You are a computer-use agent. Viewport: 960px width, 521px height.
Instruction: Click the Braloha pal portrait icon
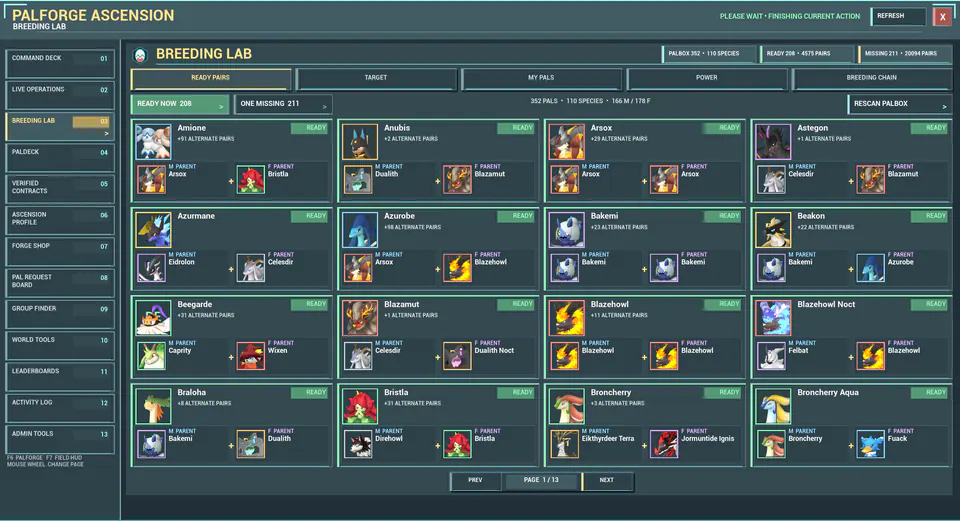pos(153,406)
